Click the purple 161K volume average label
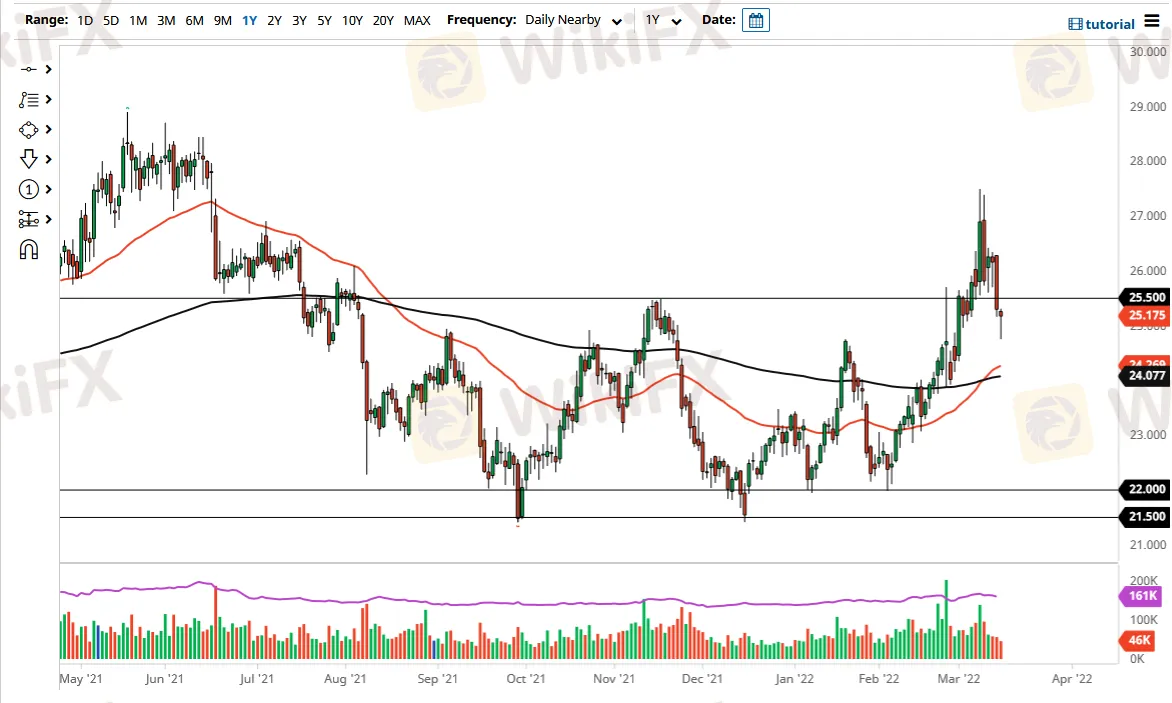 (x=1141, y=596)
